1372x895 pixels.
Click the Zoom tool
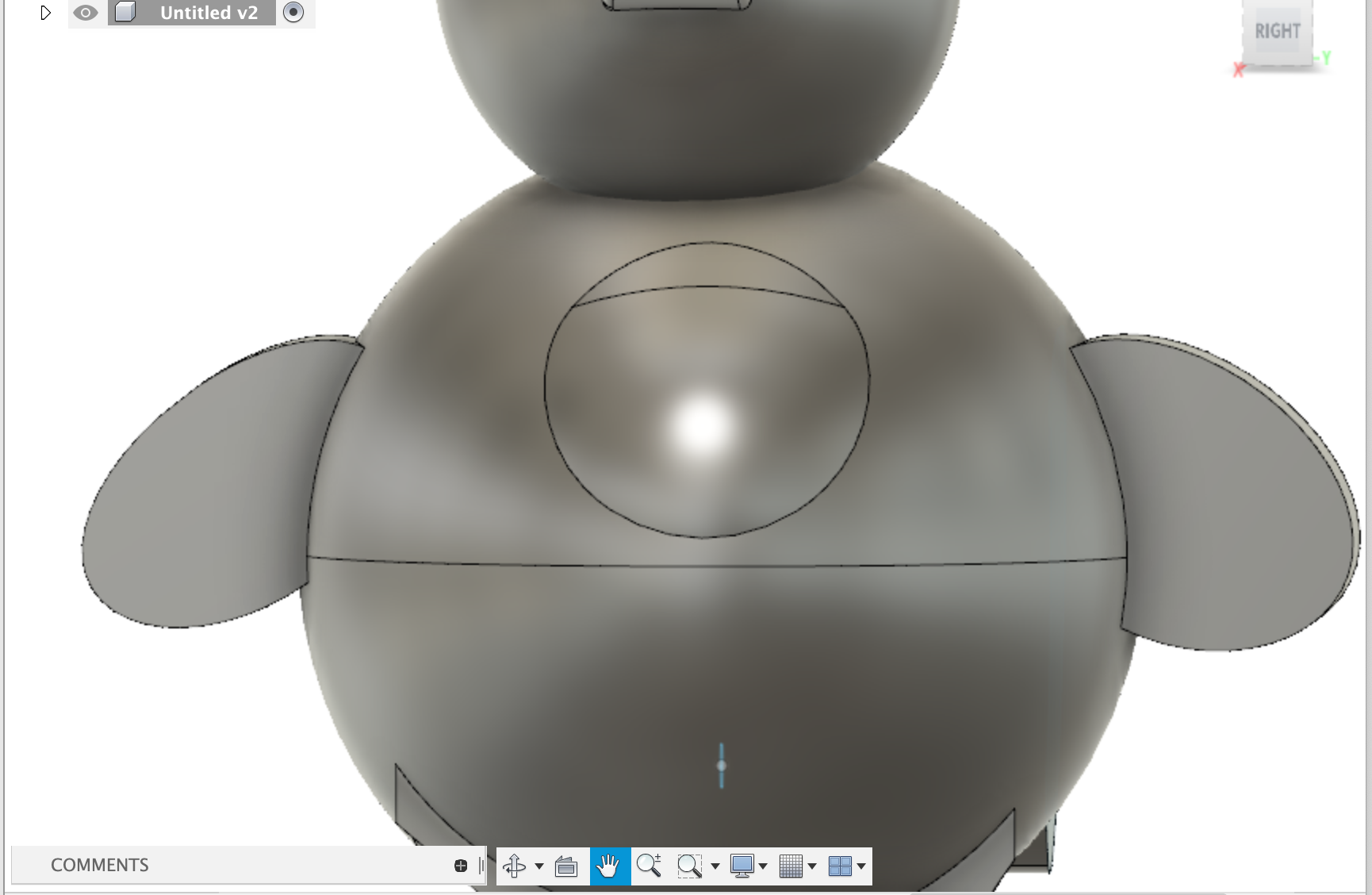point(650,866)
